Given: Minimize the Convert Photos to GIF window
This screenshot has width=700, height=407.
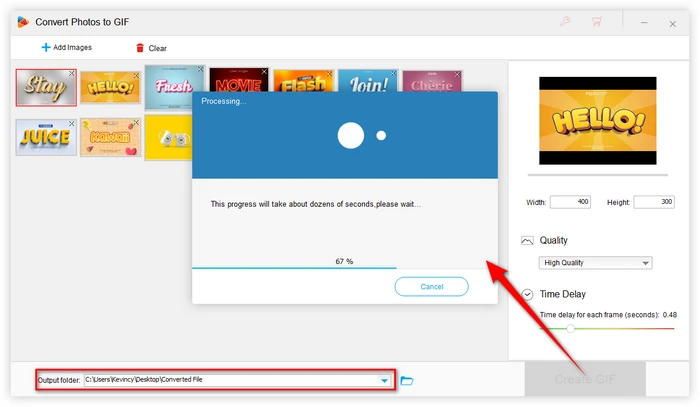Looking at the screenshot, I should (x=644, y=22).
